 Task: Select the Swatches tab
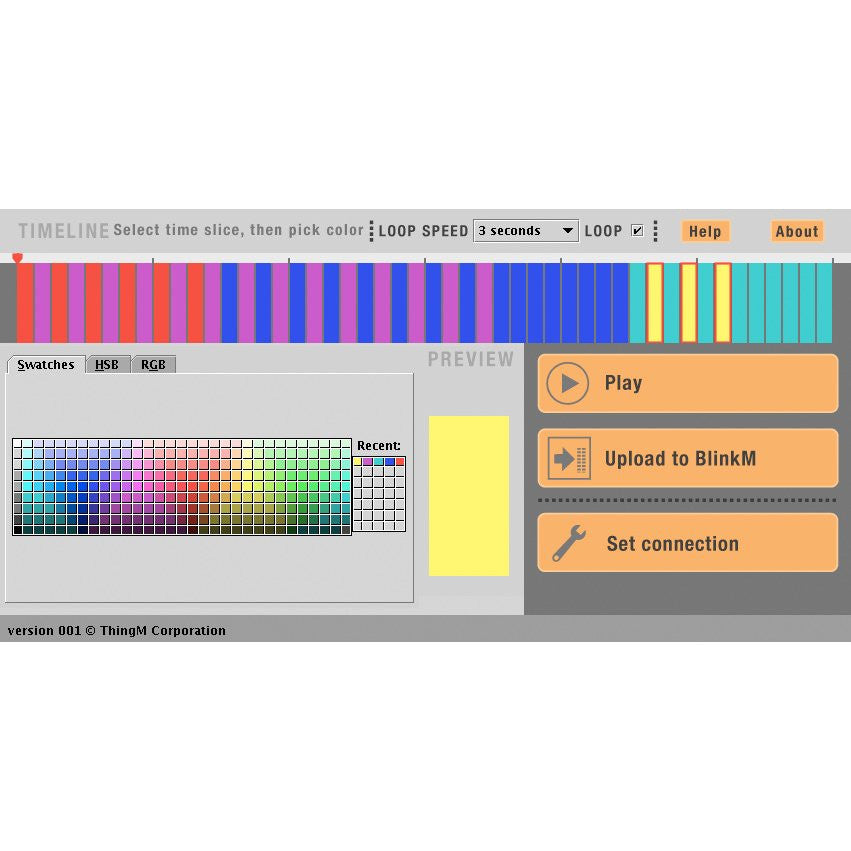point(46,365)
